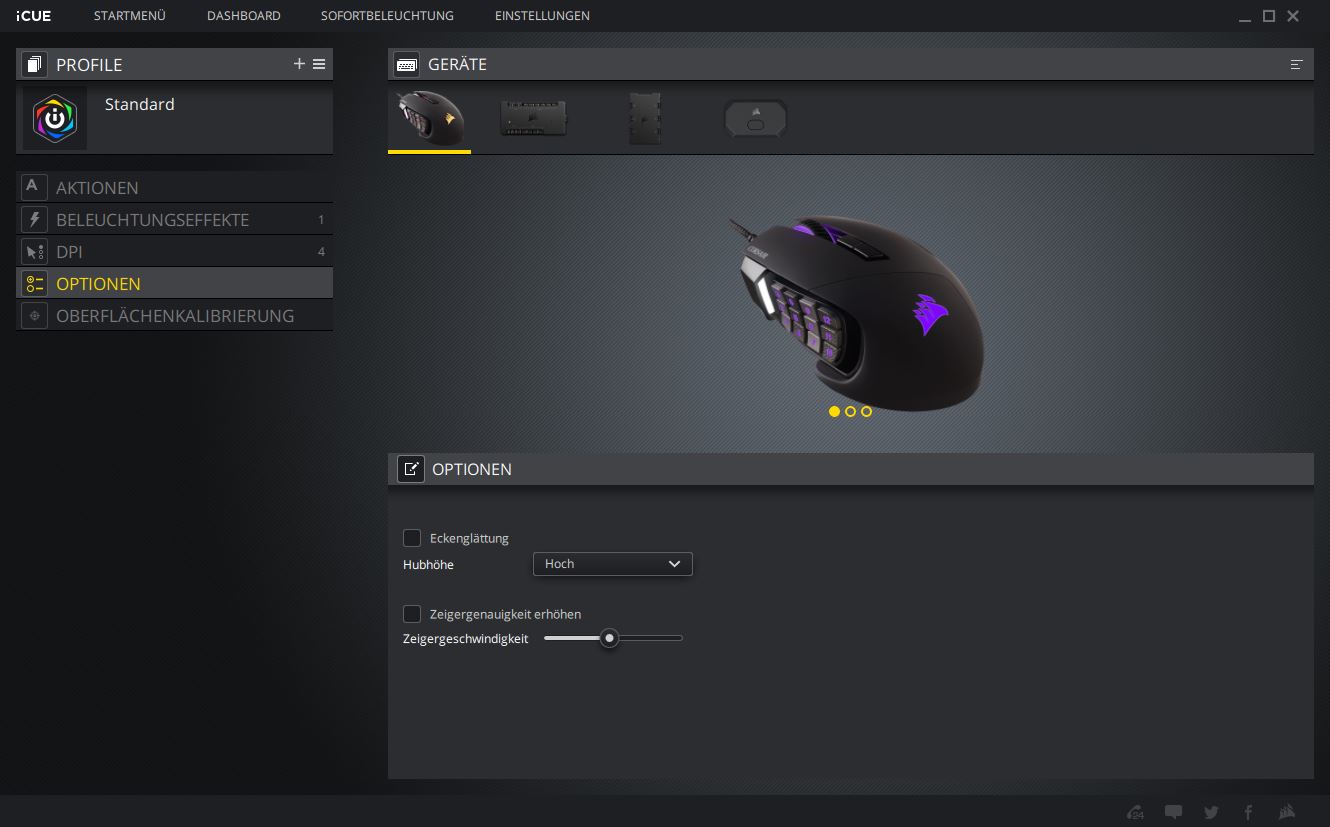Enable Zeigergenauigkeit erhöhen checkbox
The height and width of the screenshot is (827, 1330).
click(412, 614)
